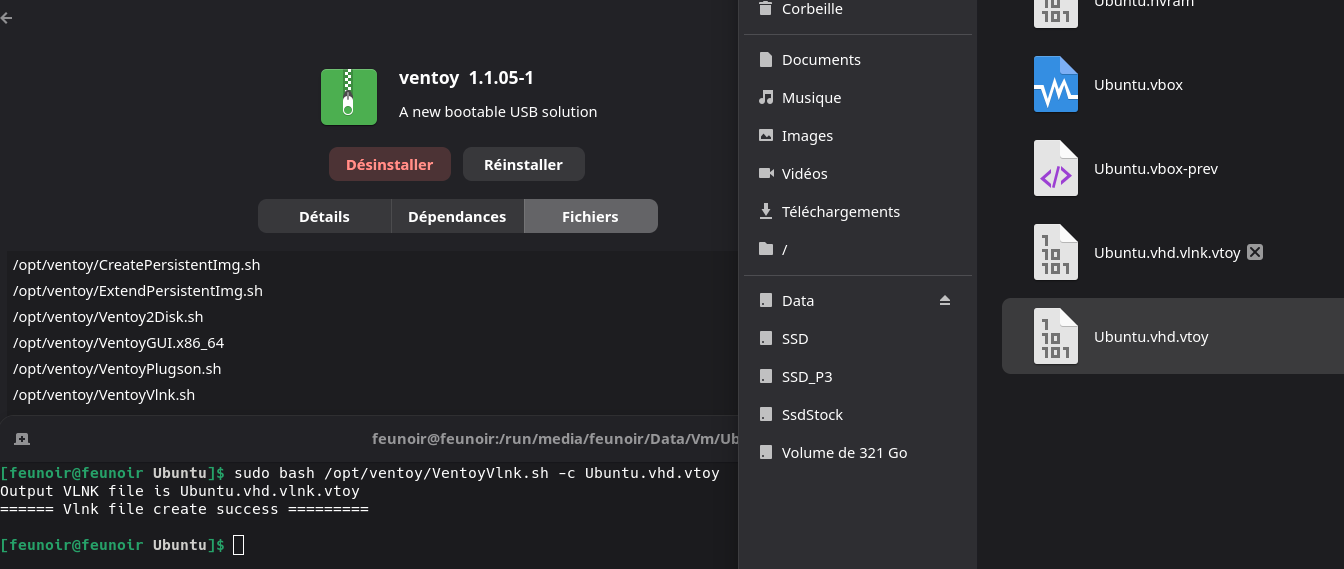Select the Fichiers tab
This screenshot has width=1344, height=569.
(590, 217)
